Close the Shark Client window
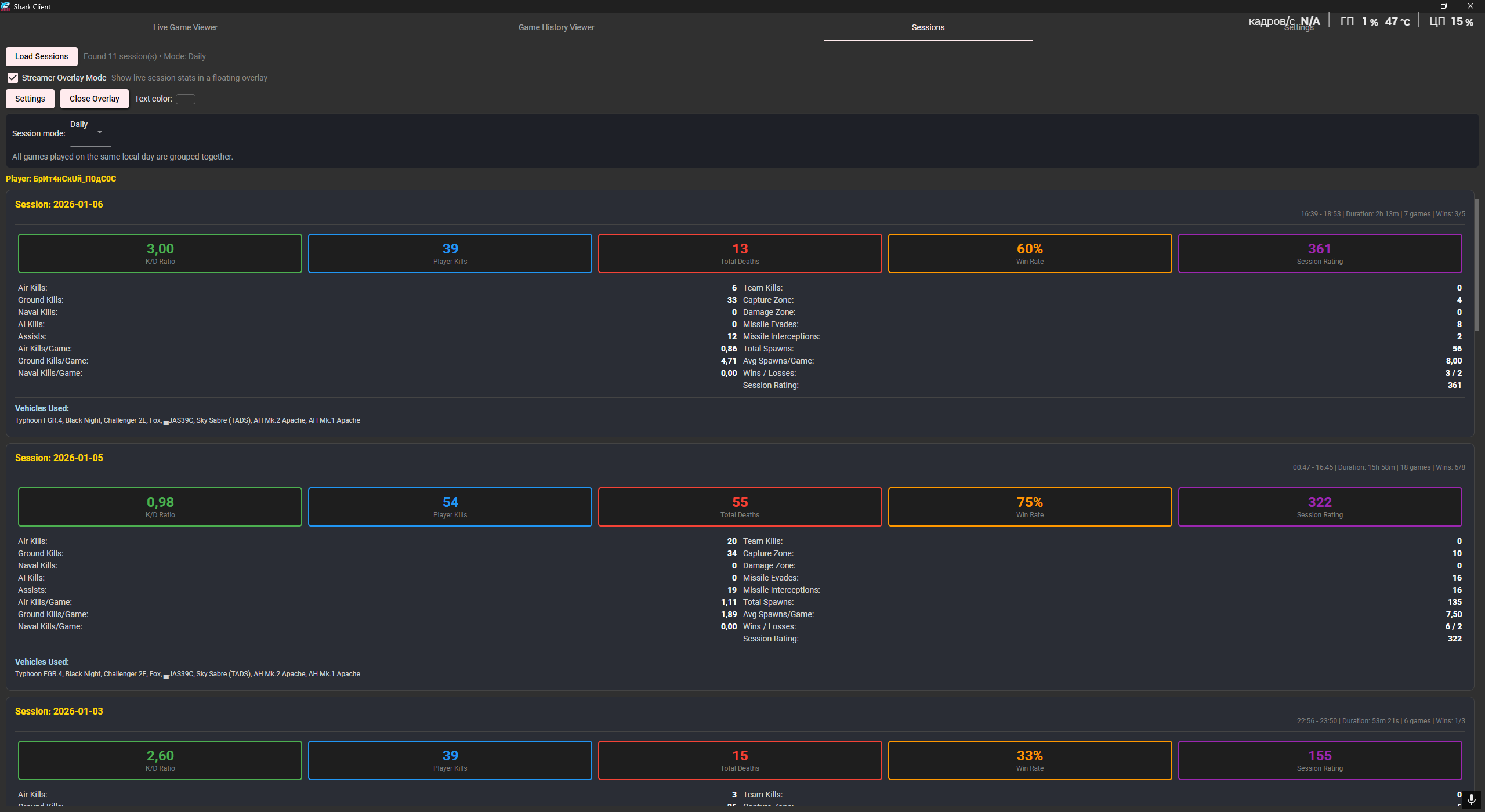 (1470, 6)
